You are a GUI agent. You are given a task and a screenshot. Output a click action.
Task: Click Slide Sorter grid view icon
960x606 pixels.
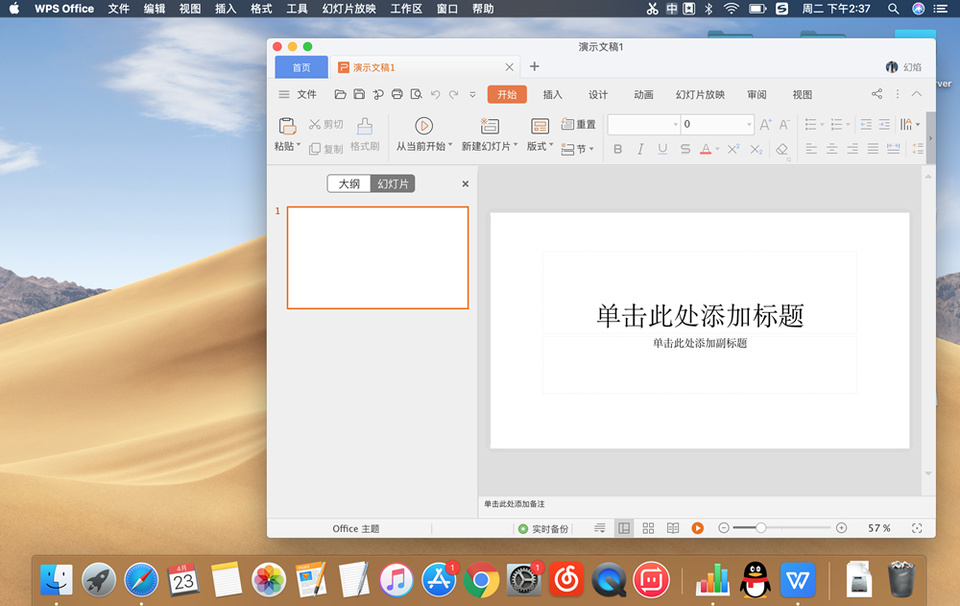click(648, 528)
